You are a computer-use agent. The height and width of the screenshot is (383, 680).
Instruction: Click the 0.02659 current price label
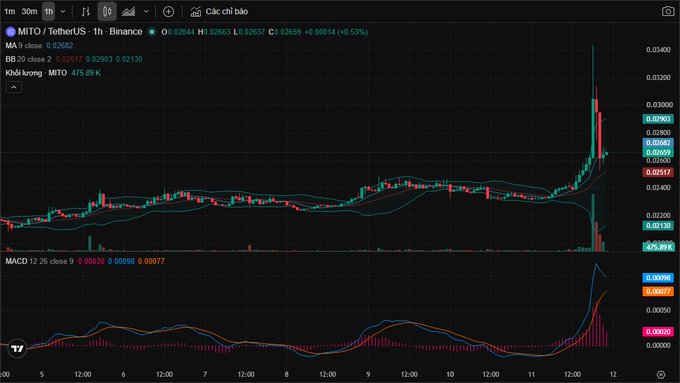pyautogui.click(x=658, y=152)
